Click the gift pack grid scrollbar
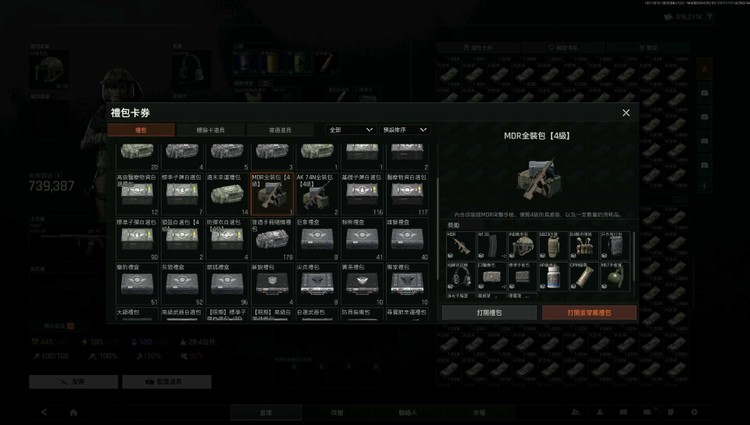Image resolution: width=750 pixels, height=425 pixels. tap(438, 229)
